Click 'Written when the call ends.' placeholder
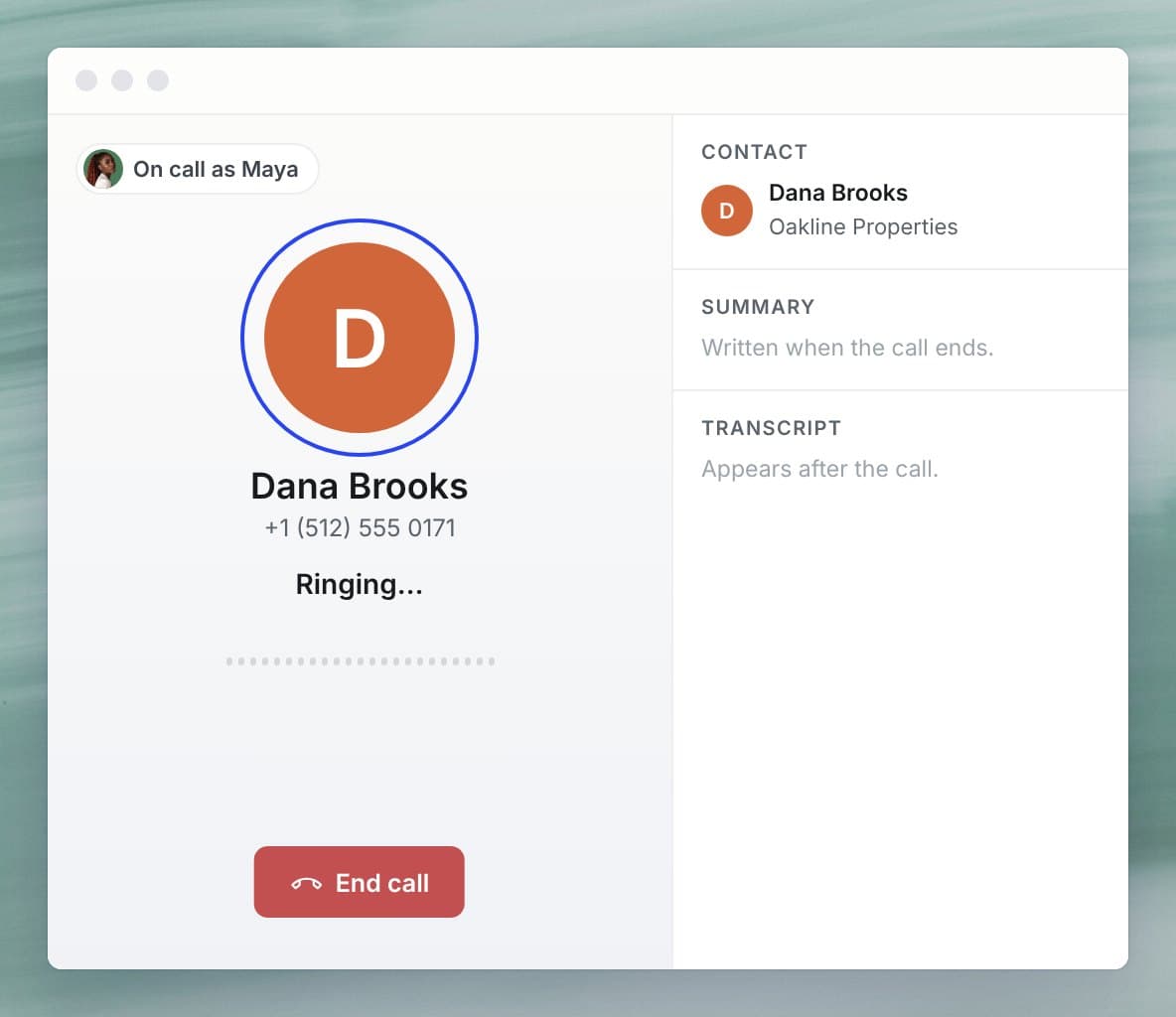Screen dimensions: 1176x1017 (847, 348)
